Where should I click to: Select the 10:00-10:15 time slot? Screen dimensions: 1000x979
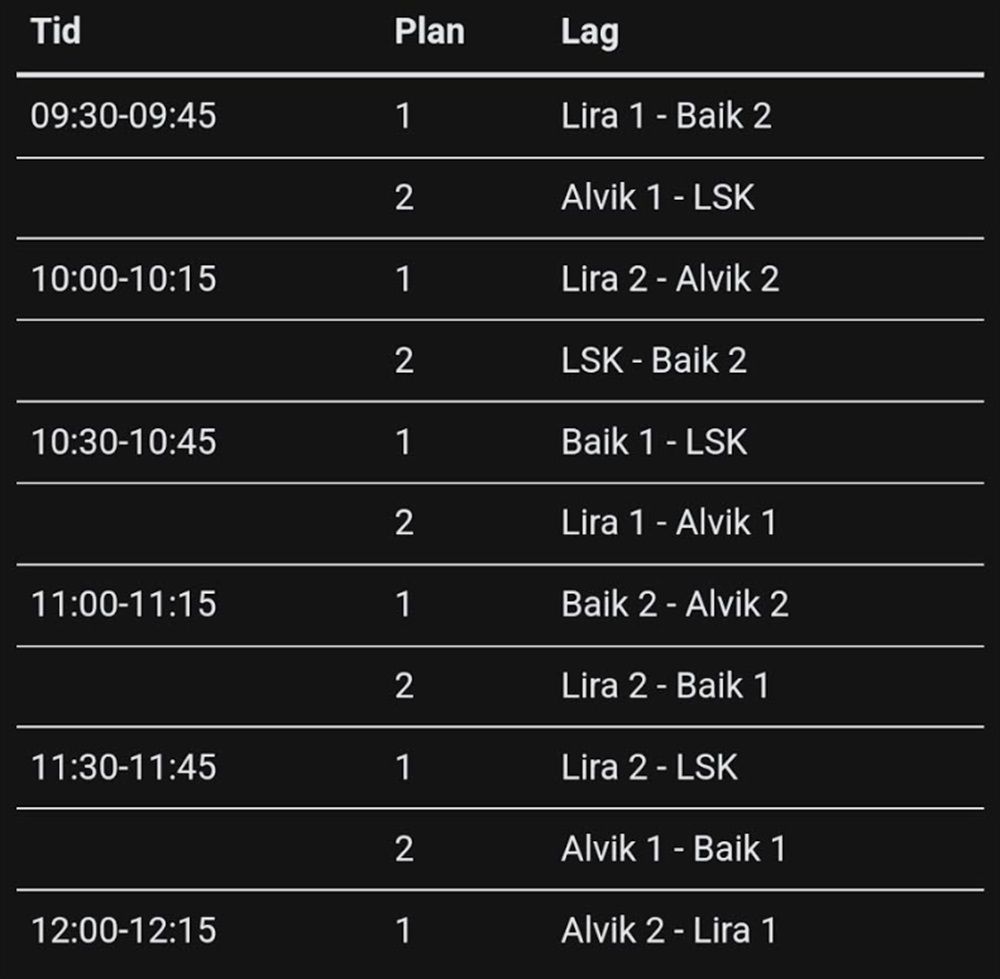pos(123,278)
